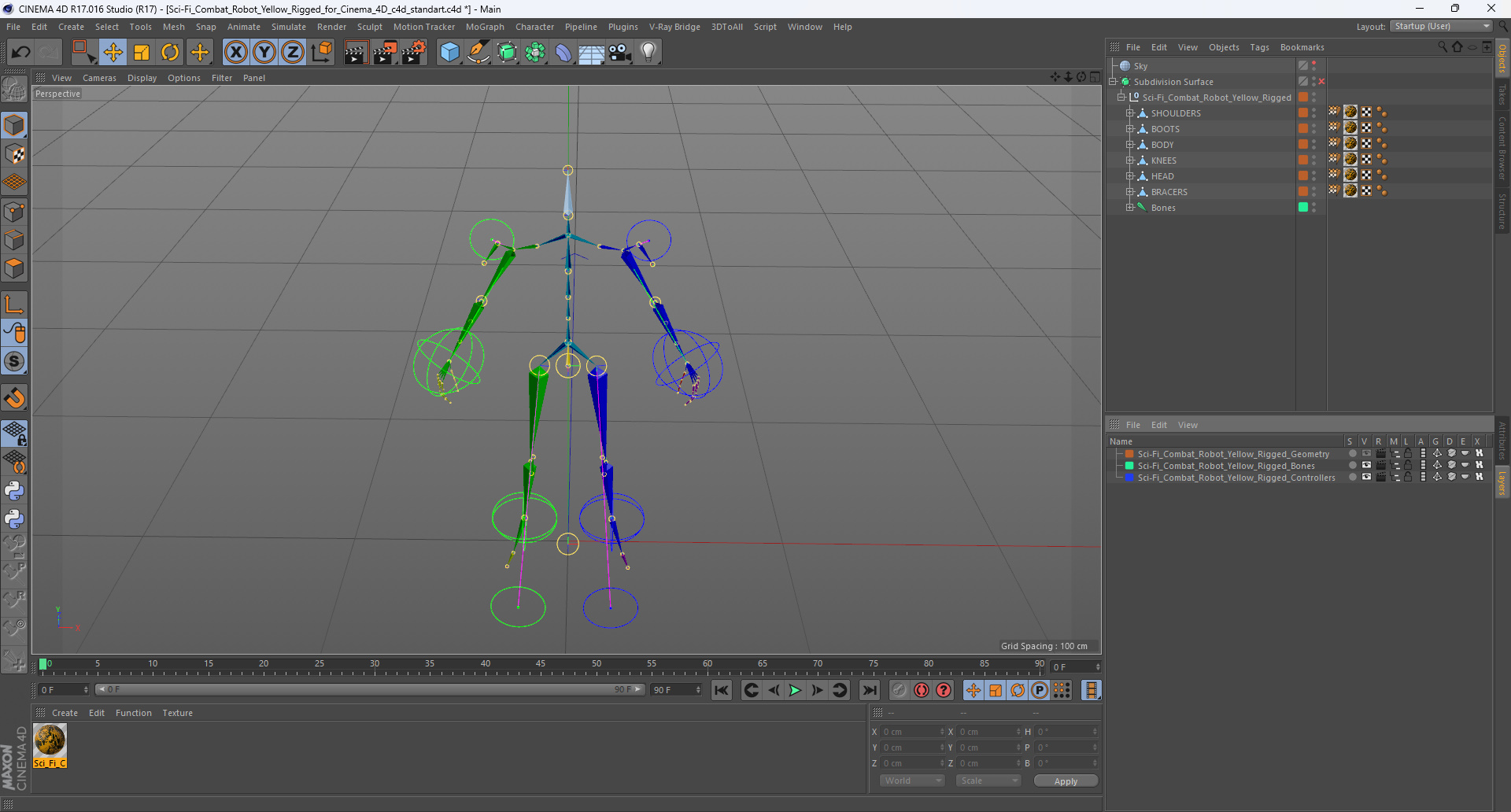Open the Content Browser side tab
1511x812 pixels.
1502,148
